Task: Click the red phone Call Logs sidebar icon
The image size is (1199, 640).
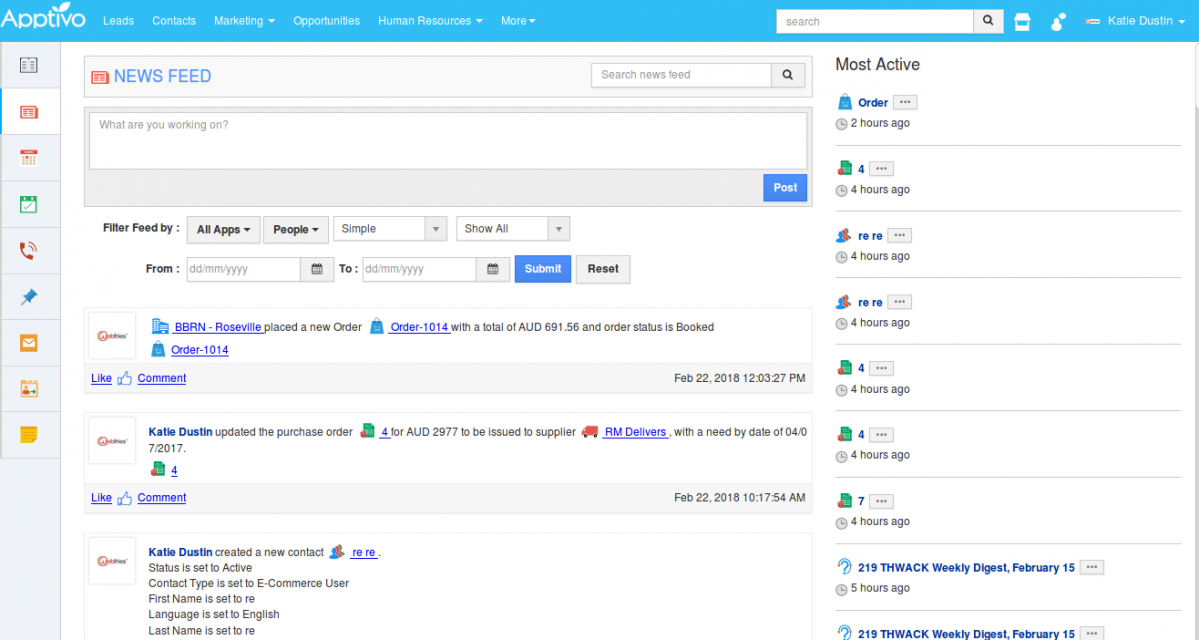Action: tap(29, 251)
